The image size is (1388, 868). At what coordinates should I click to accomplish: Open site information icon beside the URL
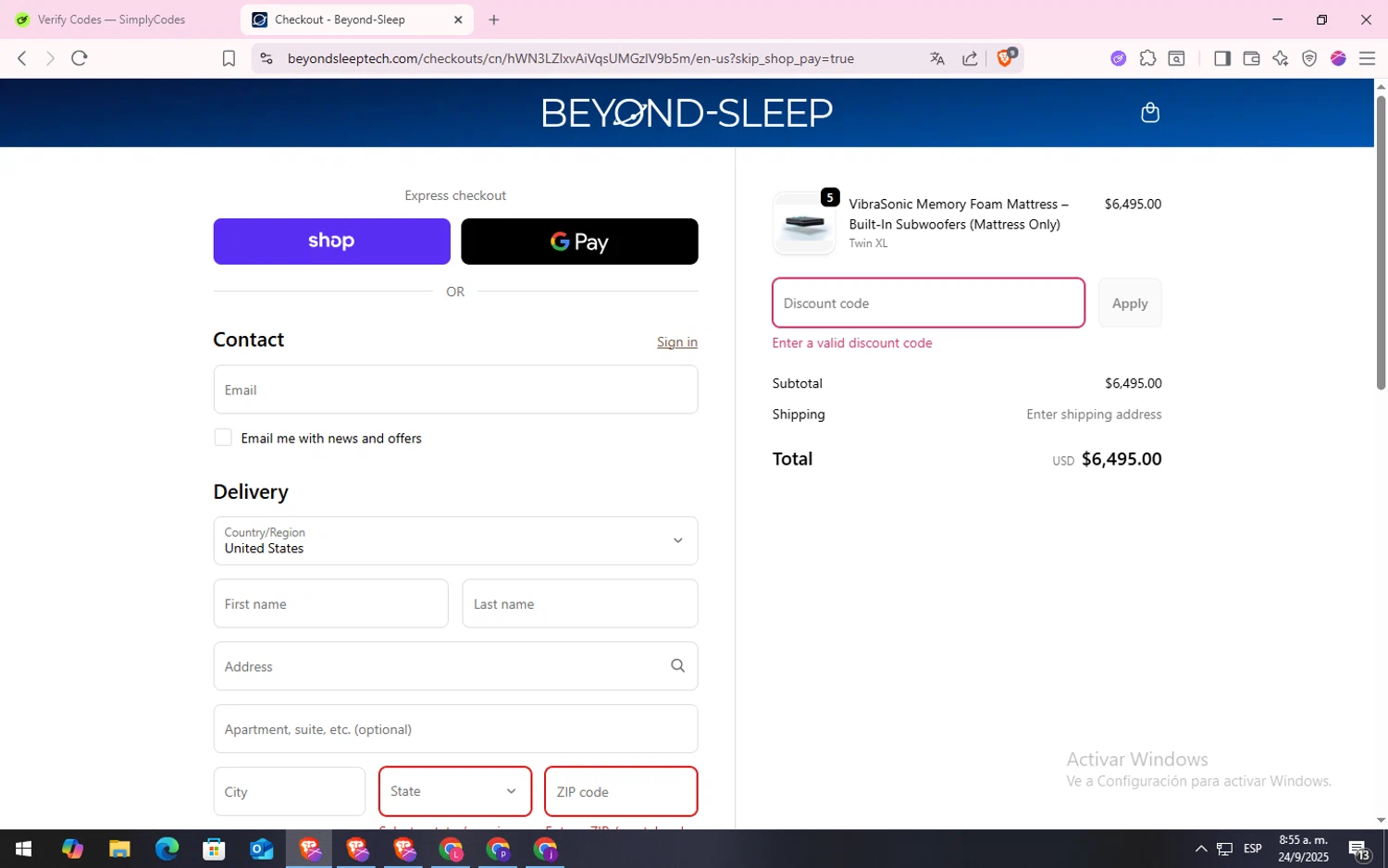(266, 58)
